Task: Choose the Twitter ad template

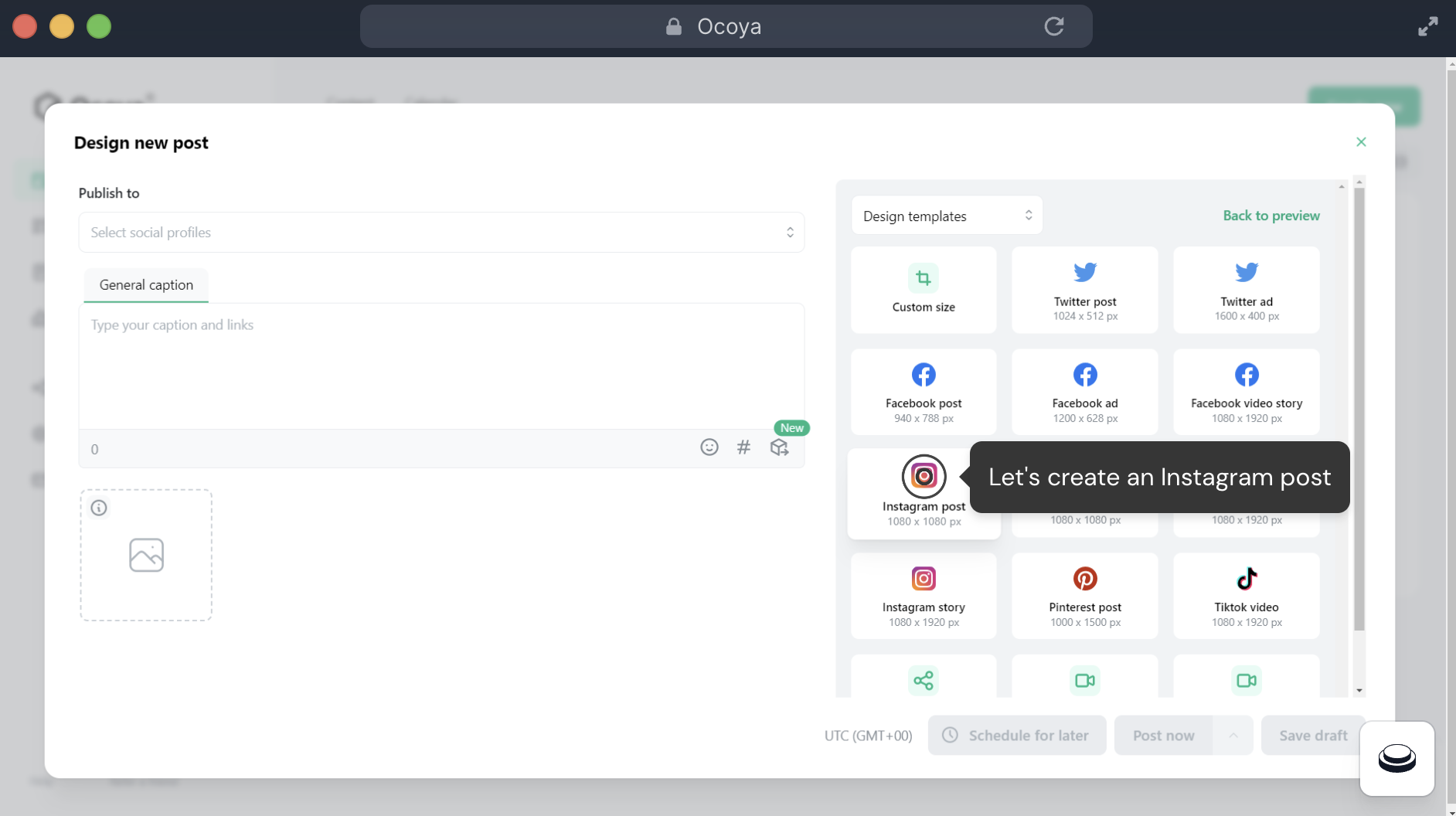Action: point(1246,290)
